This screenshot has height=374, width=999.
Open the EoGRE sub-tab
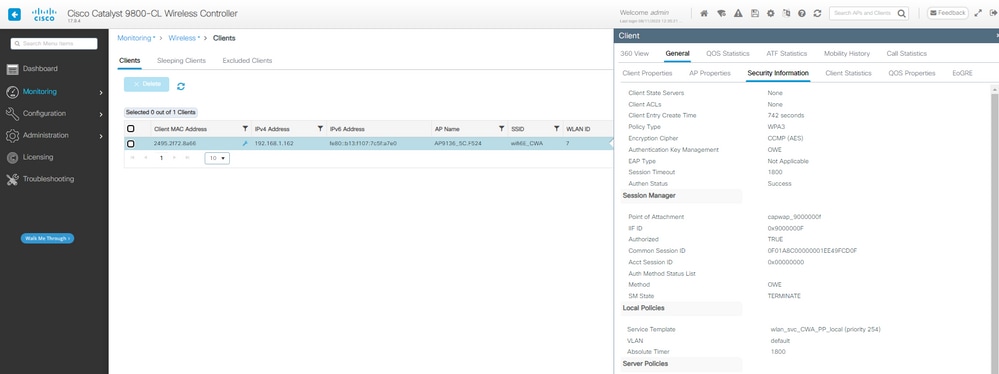point(962,73)
